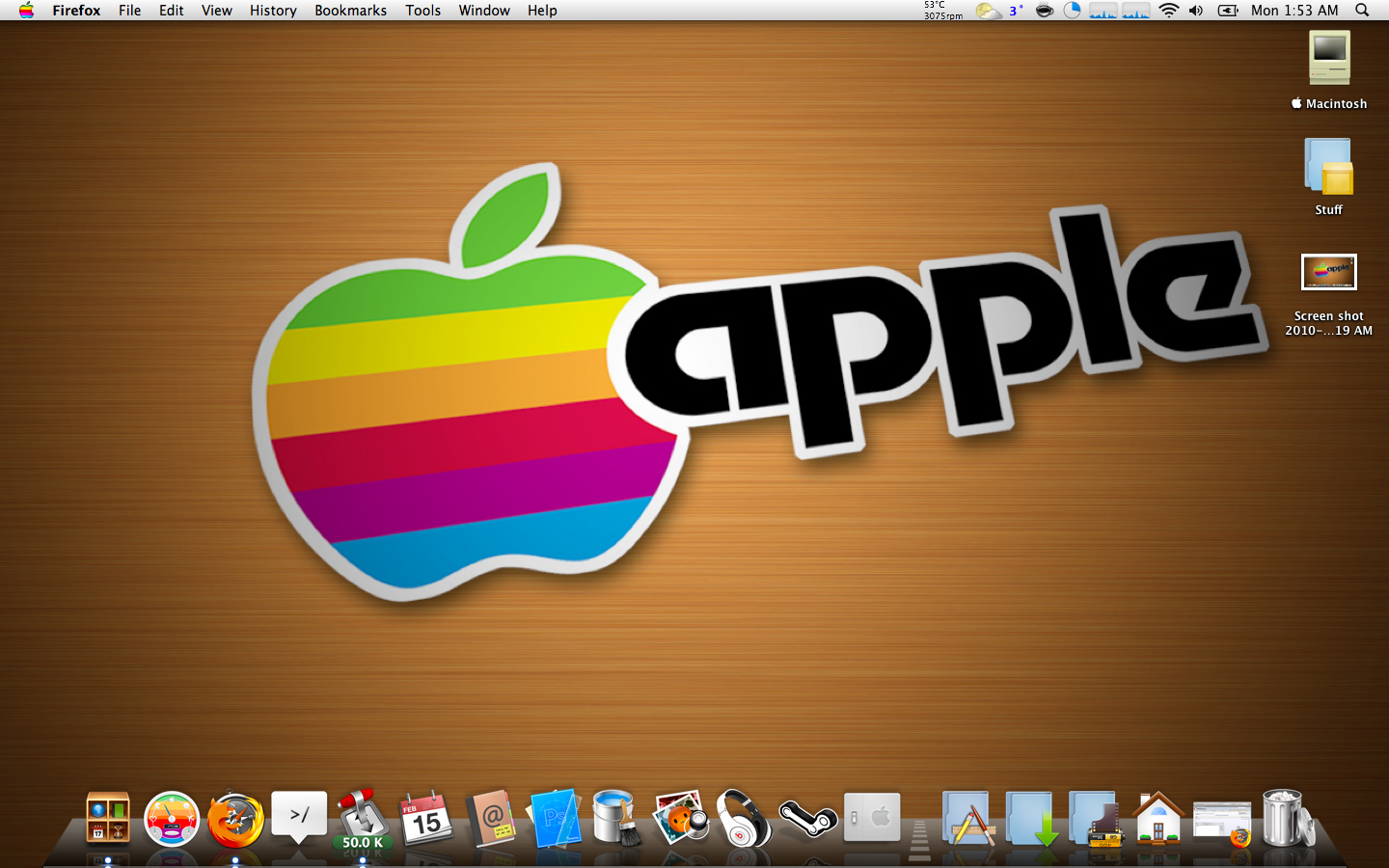Open the Edit menu
The height and width of the screenshot is (868, 1389).
point(171,11)
